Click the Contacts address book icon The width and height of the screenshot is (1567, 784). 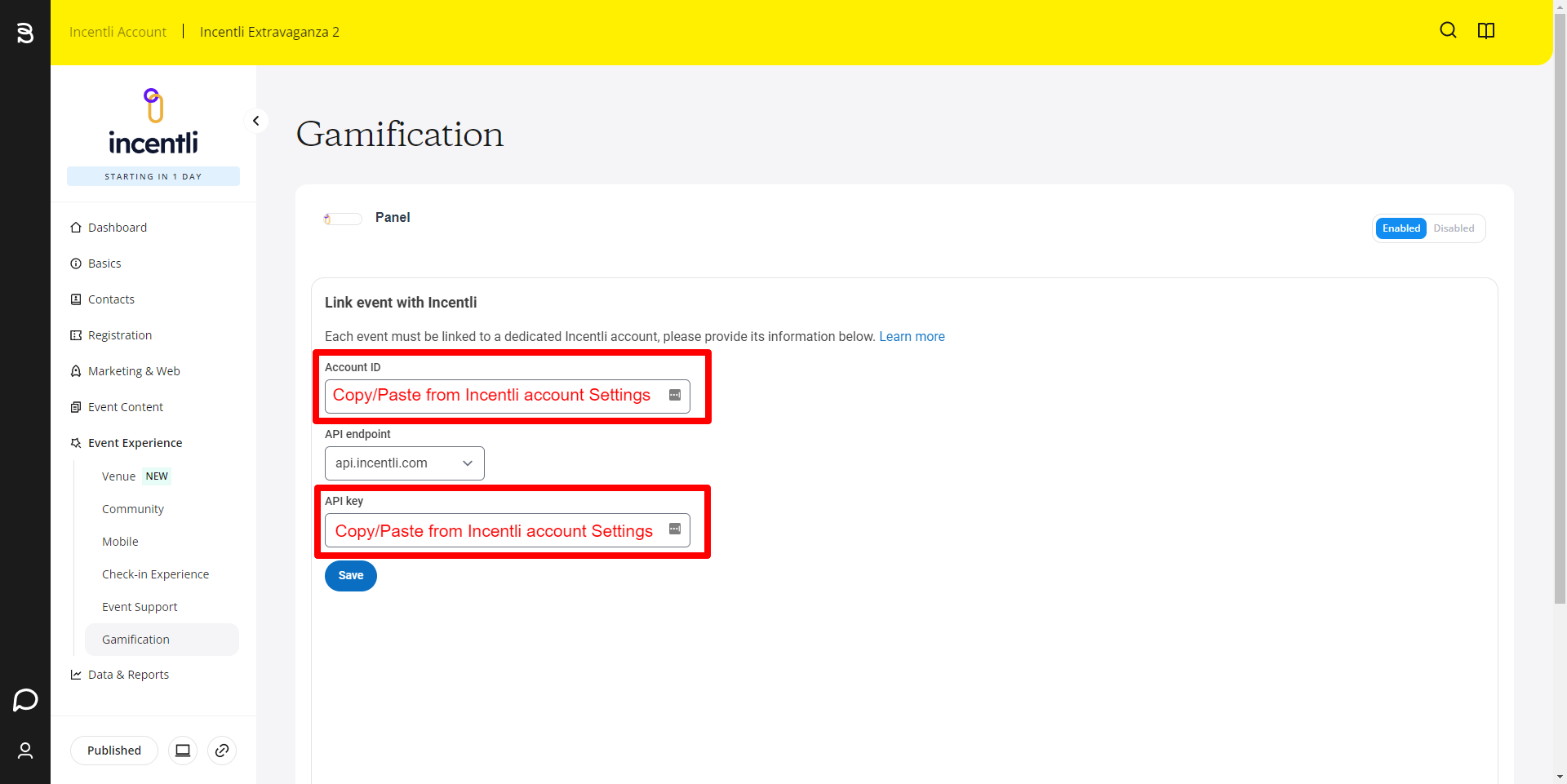pyautogui.click(x=76, y=299)
